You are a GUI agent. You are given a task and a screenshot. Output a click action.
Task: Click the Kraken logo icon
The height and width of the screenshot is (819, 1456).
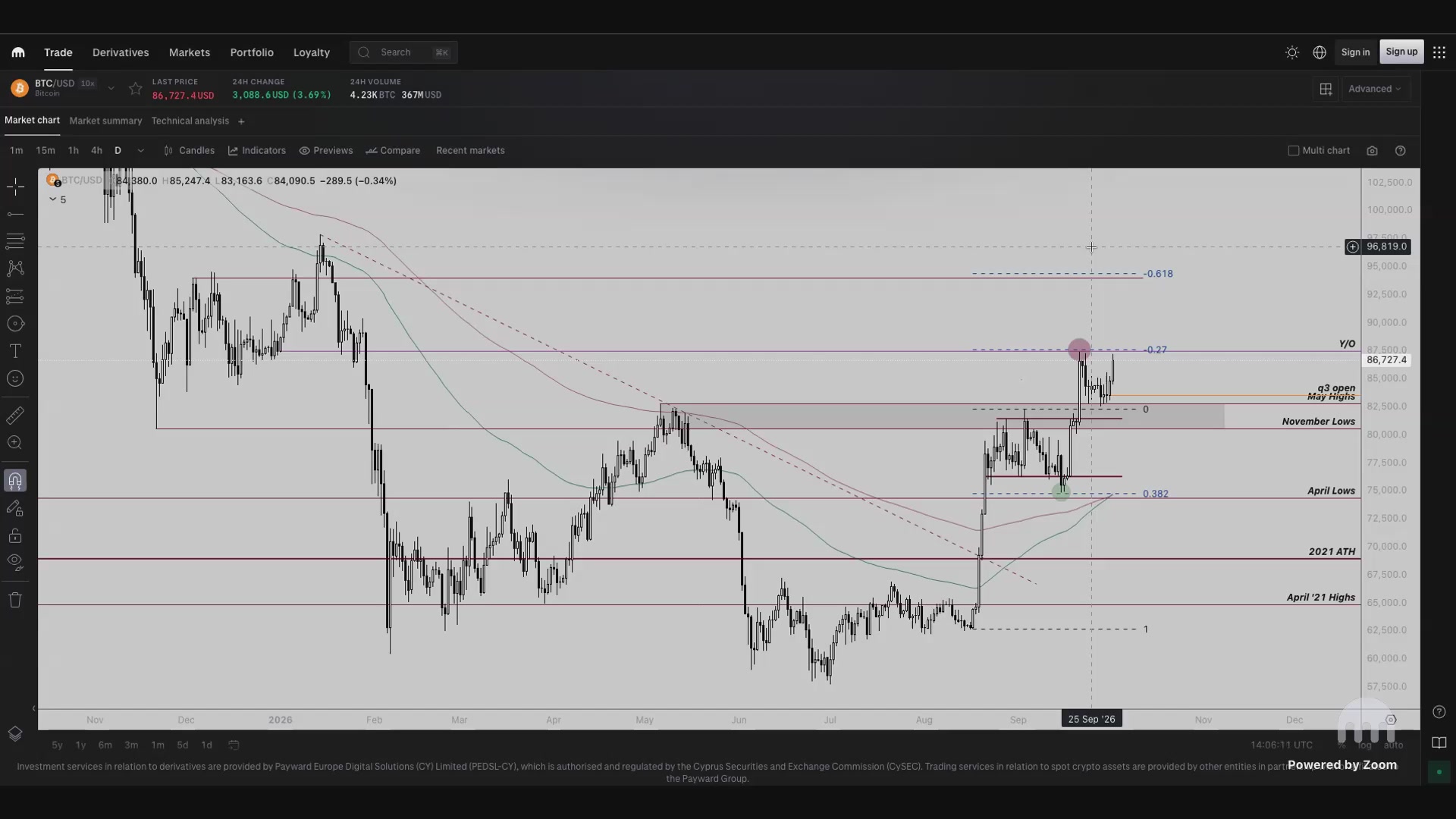18,52
